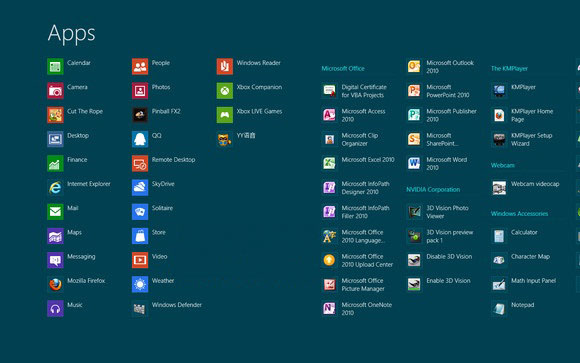Open Digital Certificate for VBA Projects icon
Screen dimensions: 580x363
(x=329, y=91)
